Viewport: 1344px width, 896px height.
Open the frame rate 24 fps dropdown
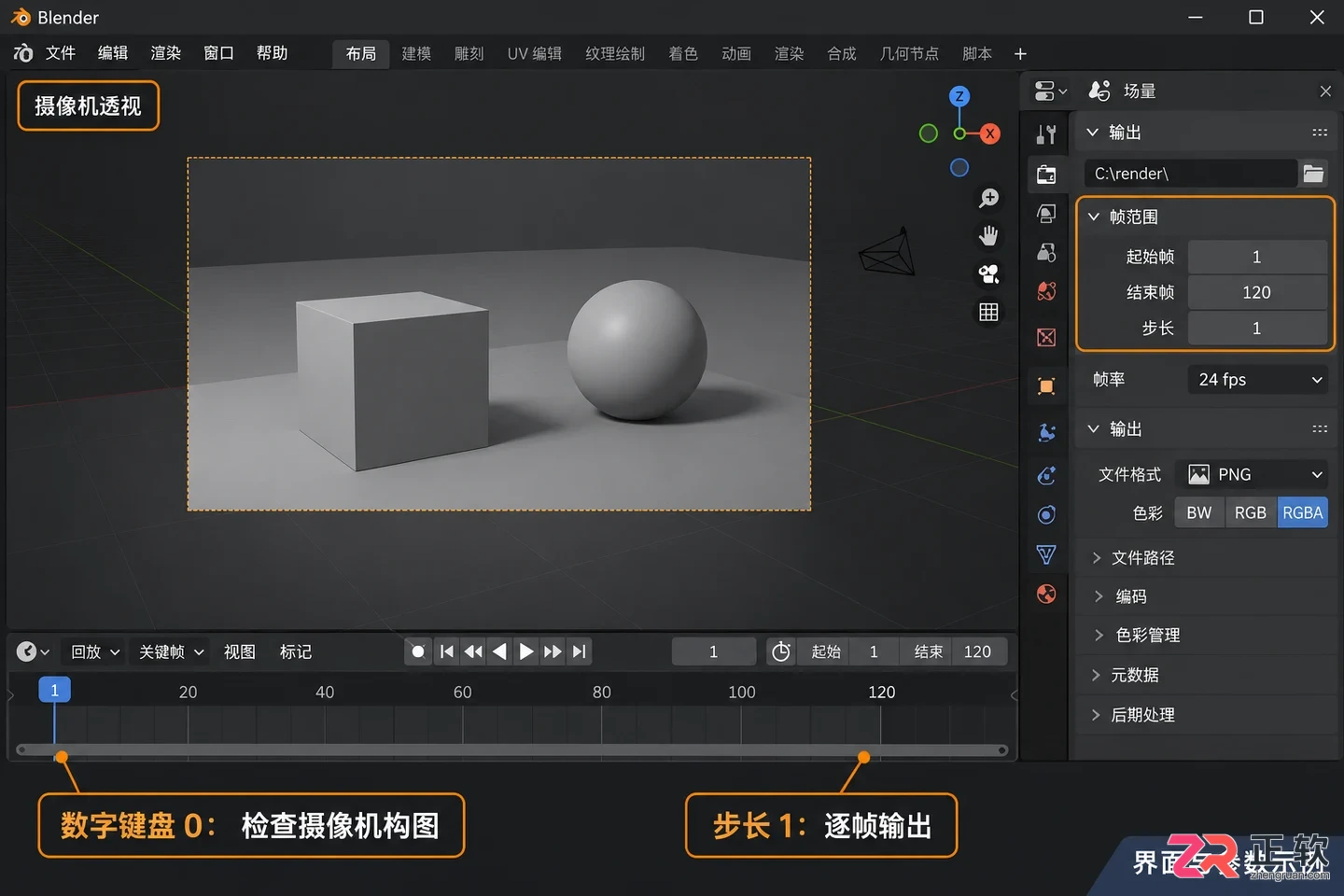1257,379
